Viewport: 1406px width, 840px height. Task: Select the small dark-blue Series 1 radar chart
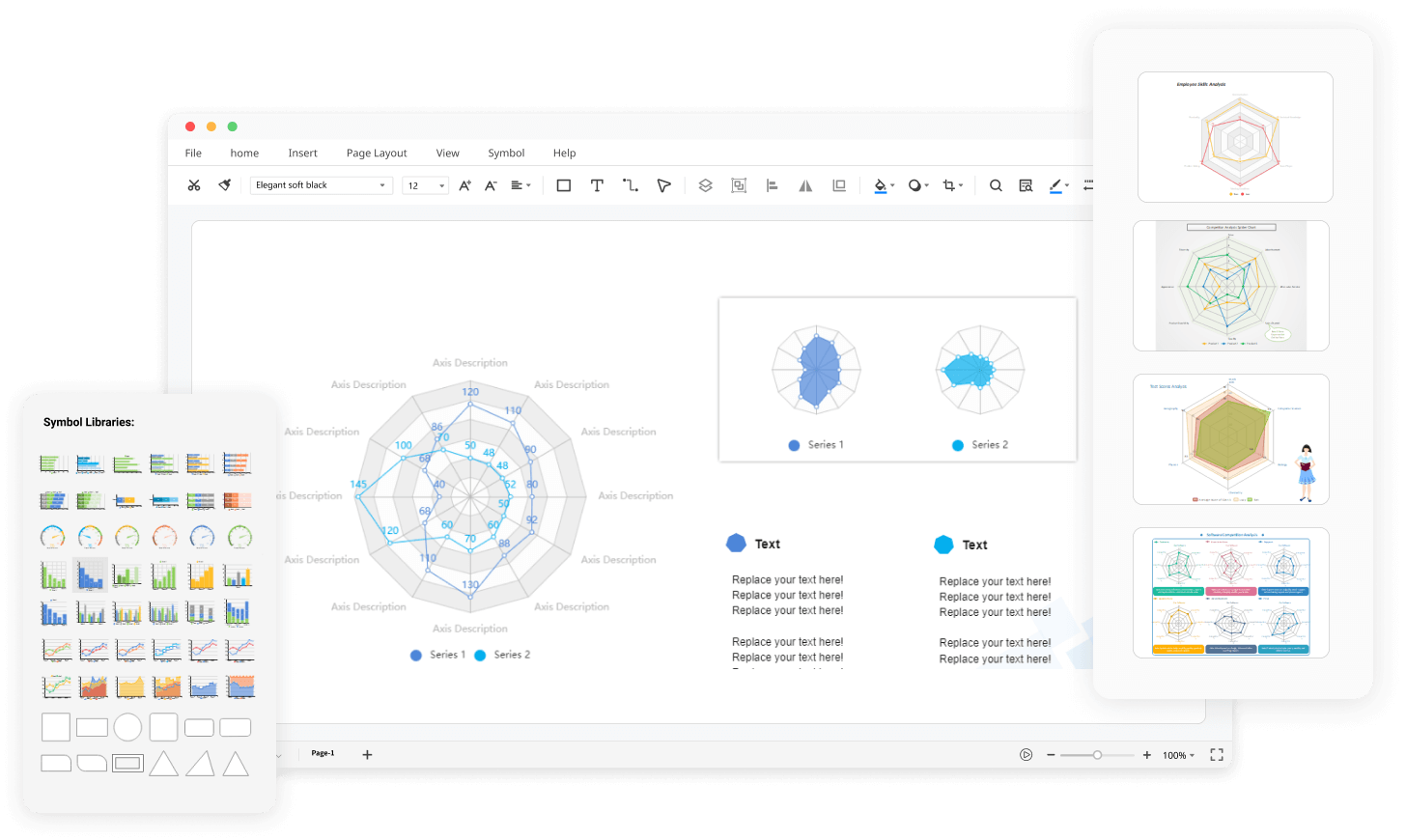point(817,370)
